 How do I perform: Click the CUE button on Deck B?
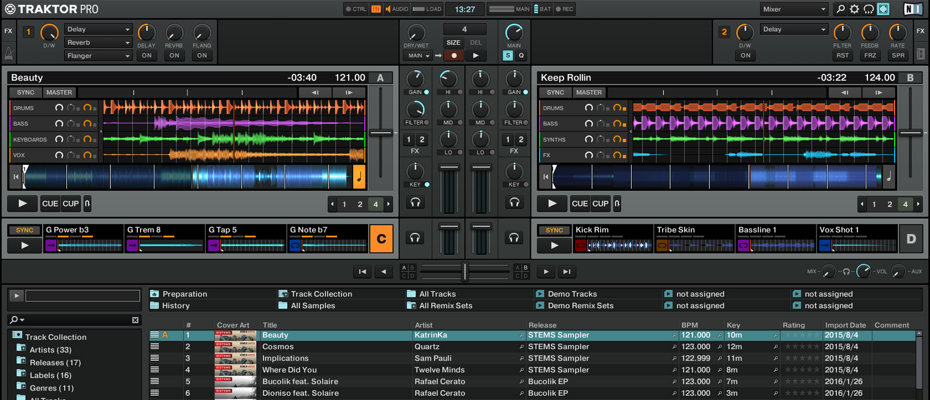[x=580, y=203]
